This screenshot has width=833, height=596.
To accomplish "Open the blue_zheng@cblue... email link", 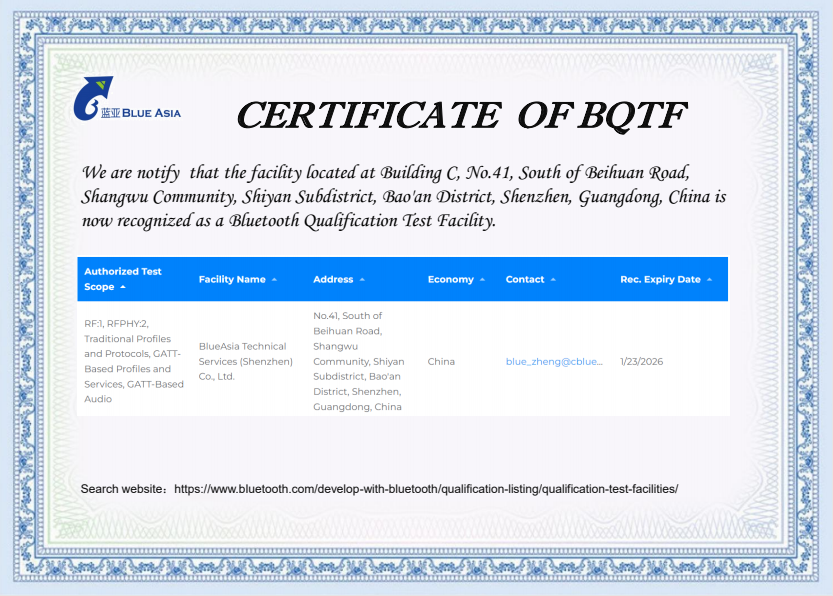I will tap(554, 362).
